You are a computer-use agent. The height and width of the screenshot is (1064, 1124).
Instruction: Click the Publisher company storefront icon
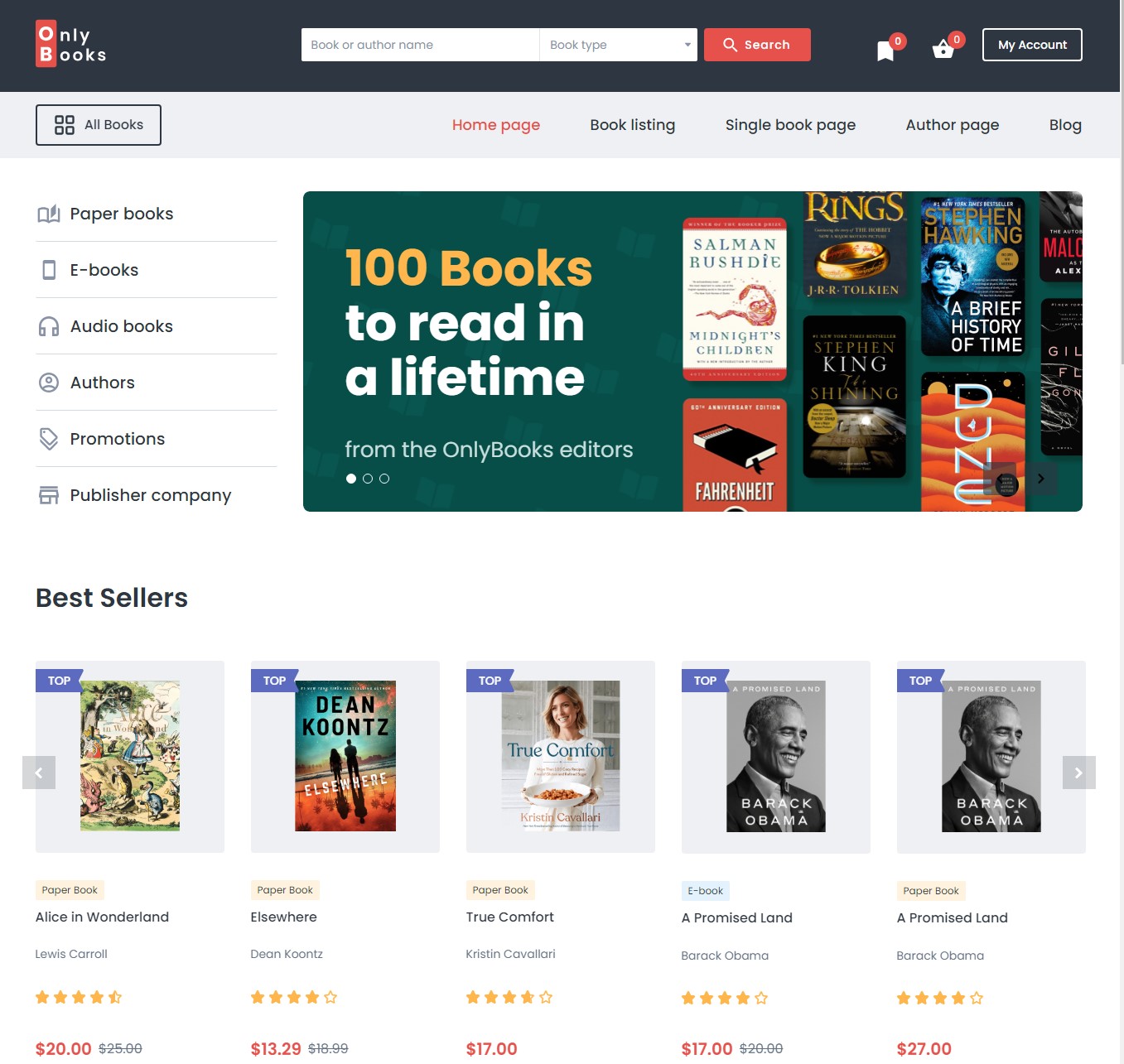tap(49, 495)
